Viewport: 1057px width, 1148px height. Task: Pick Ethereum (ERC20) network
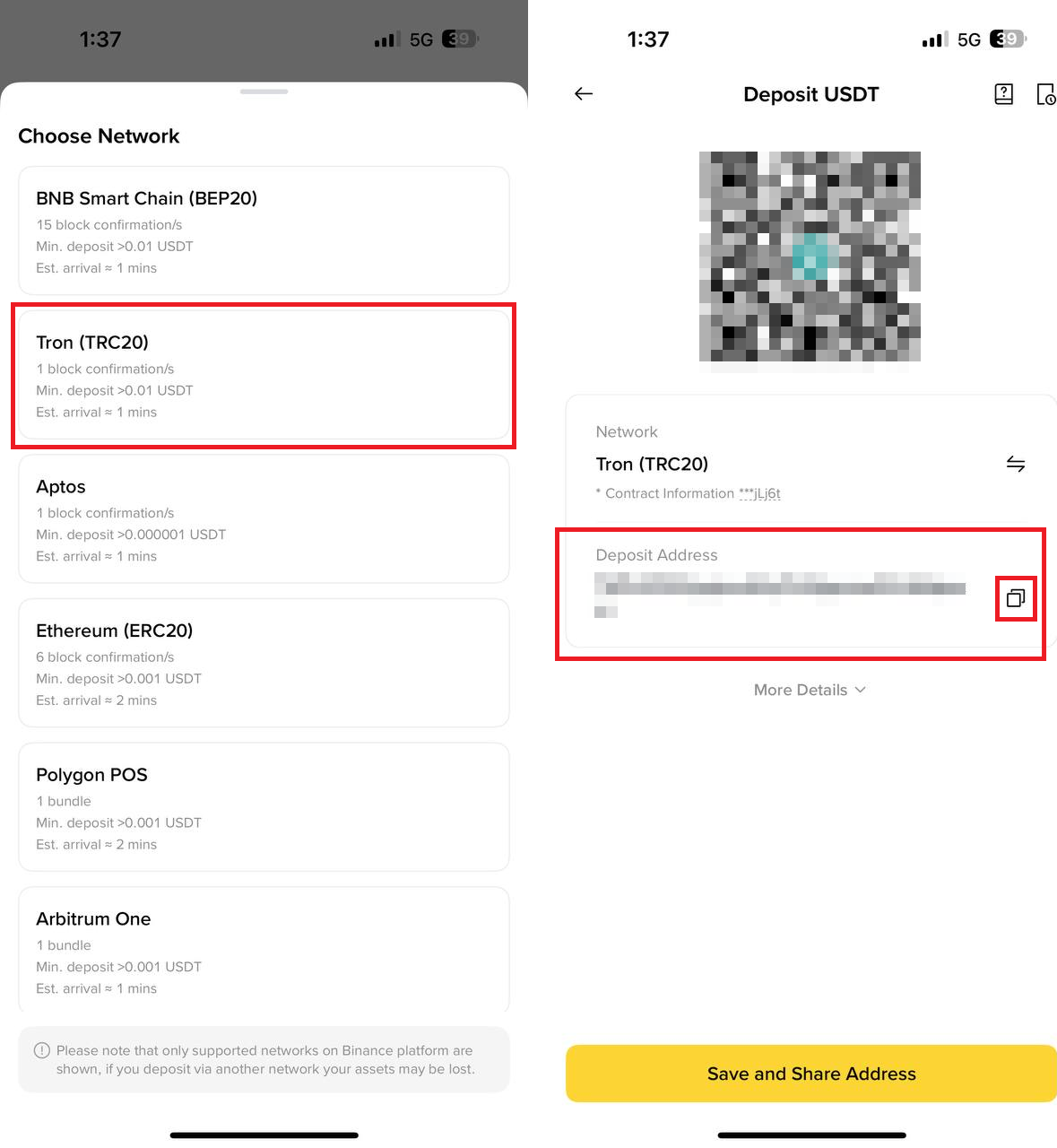click(x=264, y=663)
